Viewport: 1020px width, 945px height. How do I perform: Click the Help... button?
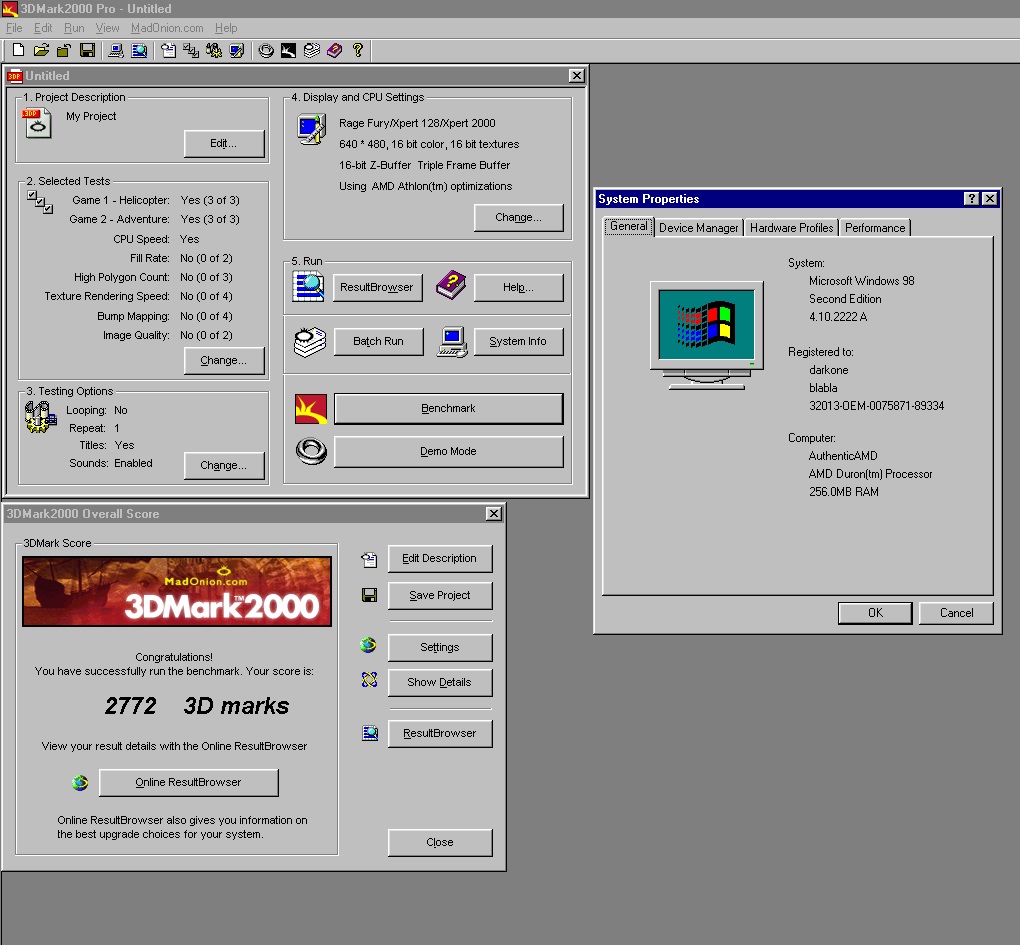tap(518, 287)
